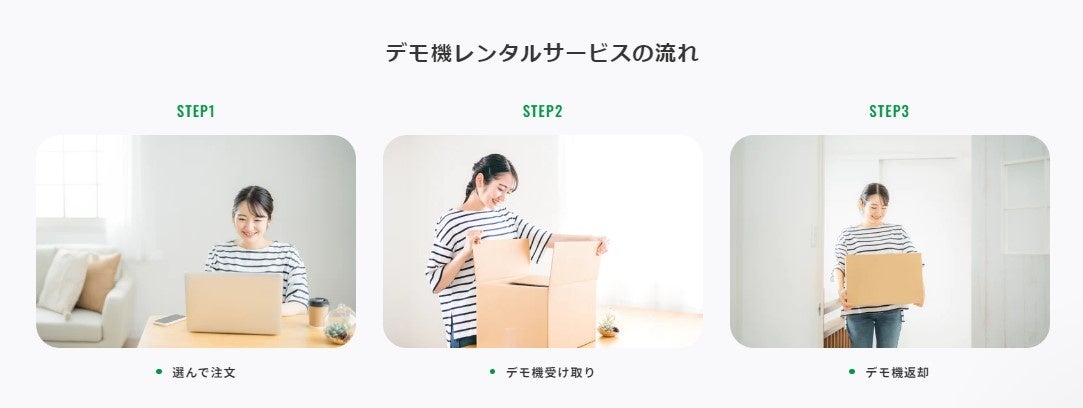Click the open cardboard box in STEP2
Viewport: 1083px width, 408px height.
pyautogui.click(x=537, y=293)
